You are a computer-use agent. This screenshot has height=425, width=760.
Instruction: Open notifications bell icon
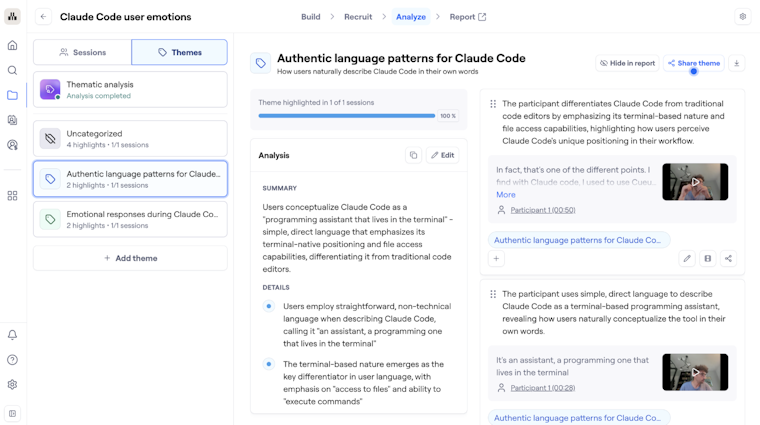coord(13,335)
